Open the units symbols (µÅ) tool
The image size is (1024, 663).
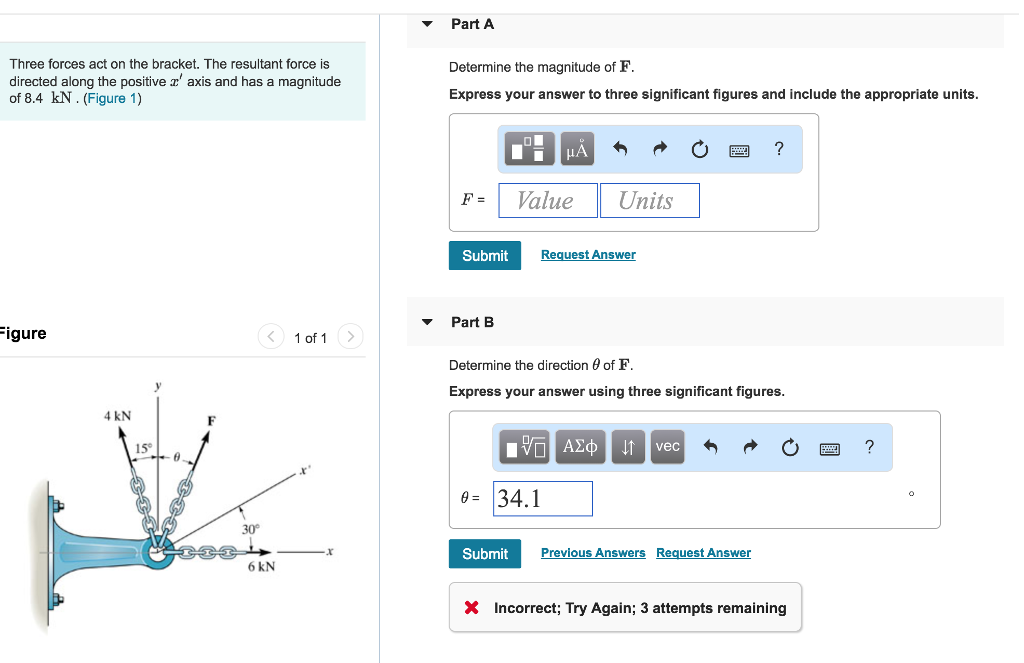coord(577,150)
